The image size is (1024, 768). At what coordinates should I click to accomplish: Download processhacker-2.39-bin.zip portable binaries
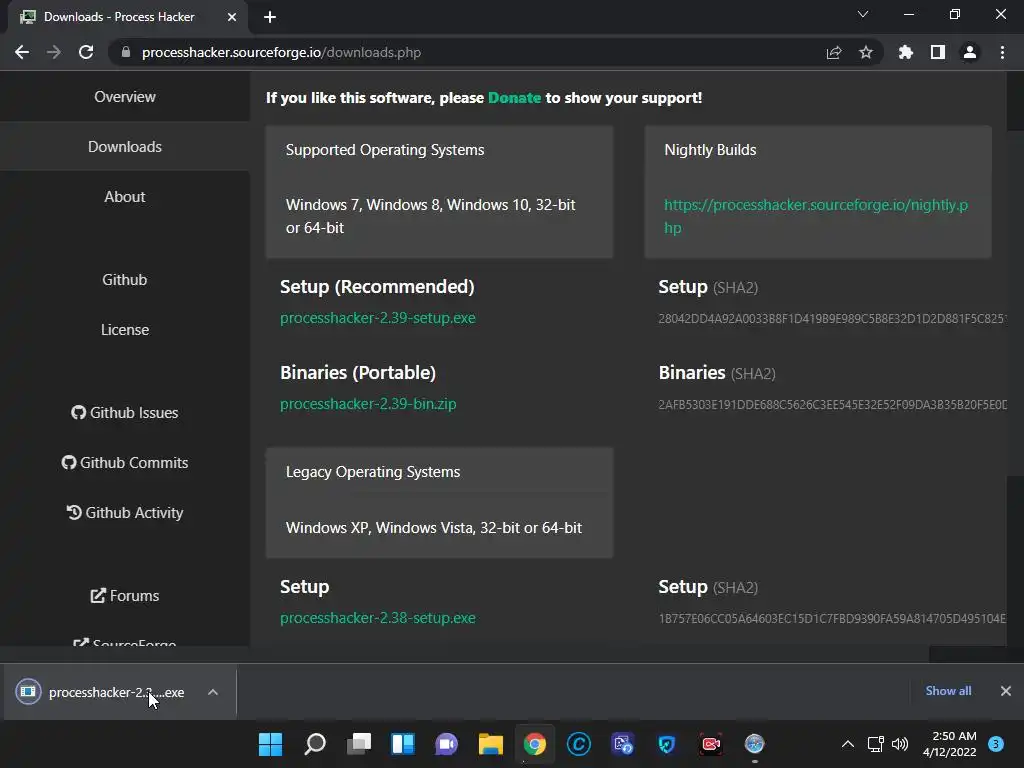(368, 404)
